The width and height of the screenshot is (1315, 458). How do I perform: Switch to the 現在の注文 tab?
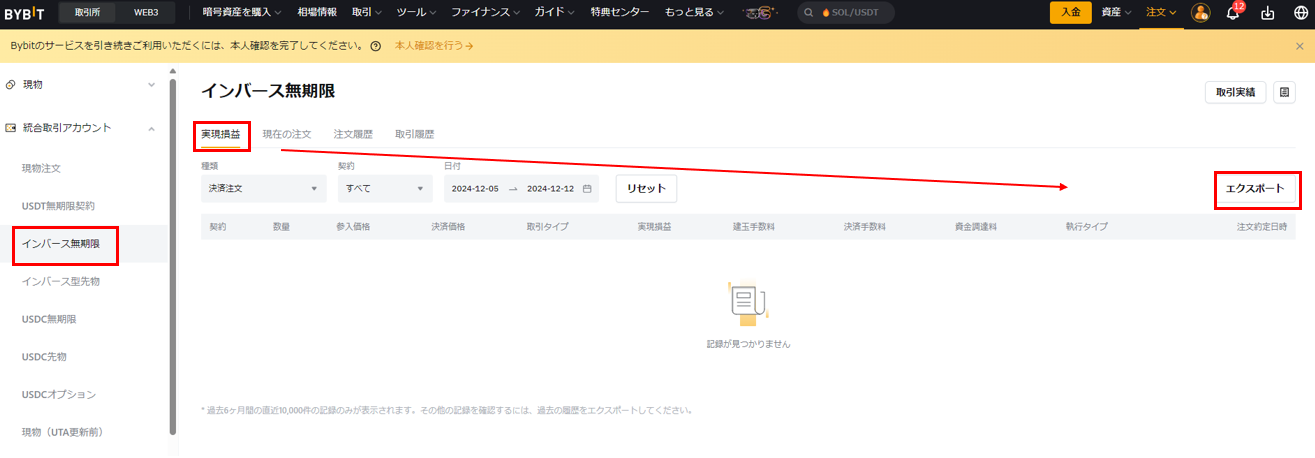coord(286,134)
